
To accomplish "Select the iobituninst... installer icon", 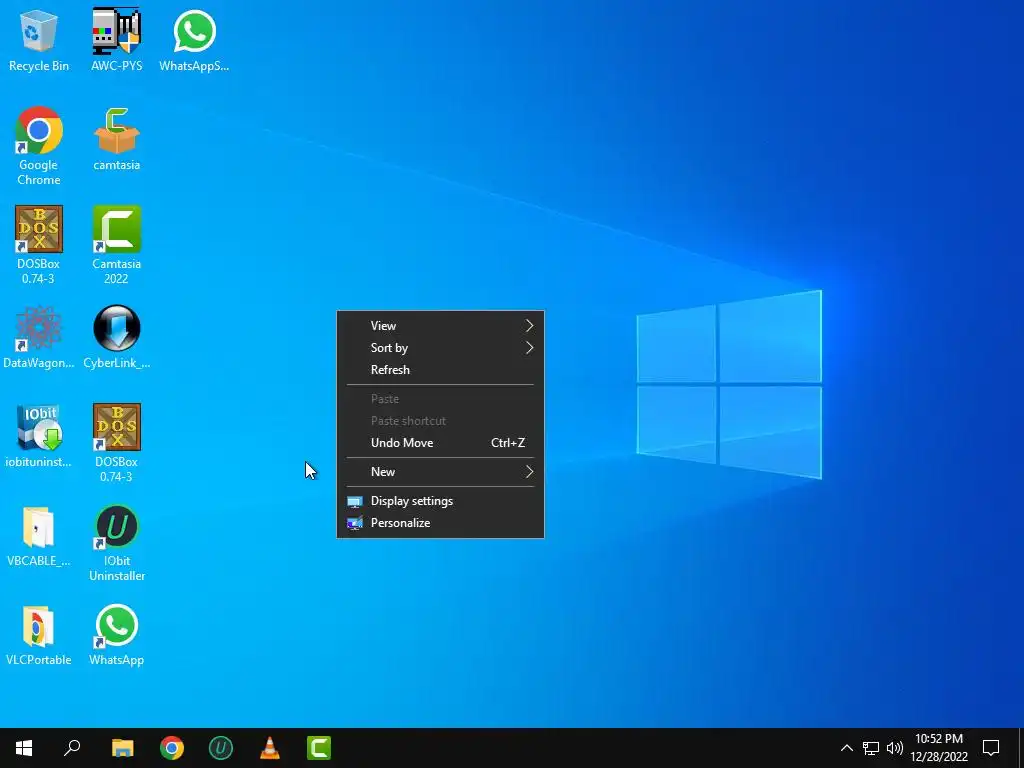I will (x=39, y=436).
